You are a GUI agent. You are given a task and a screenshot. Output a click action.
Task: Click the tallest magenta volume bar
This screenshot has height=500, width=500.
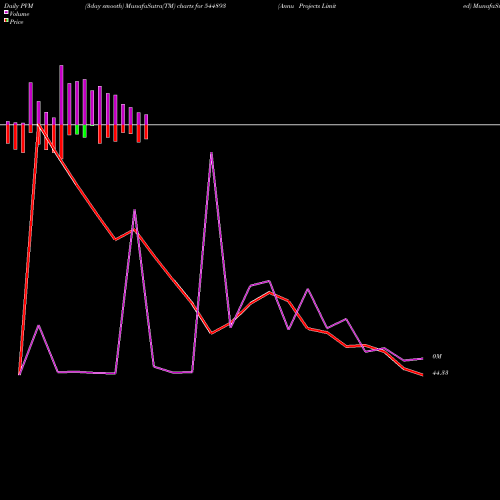pos(61,95)
